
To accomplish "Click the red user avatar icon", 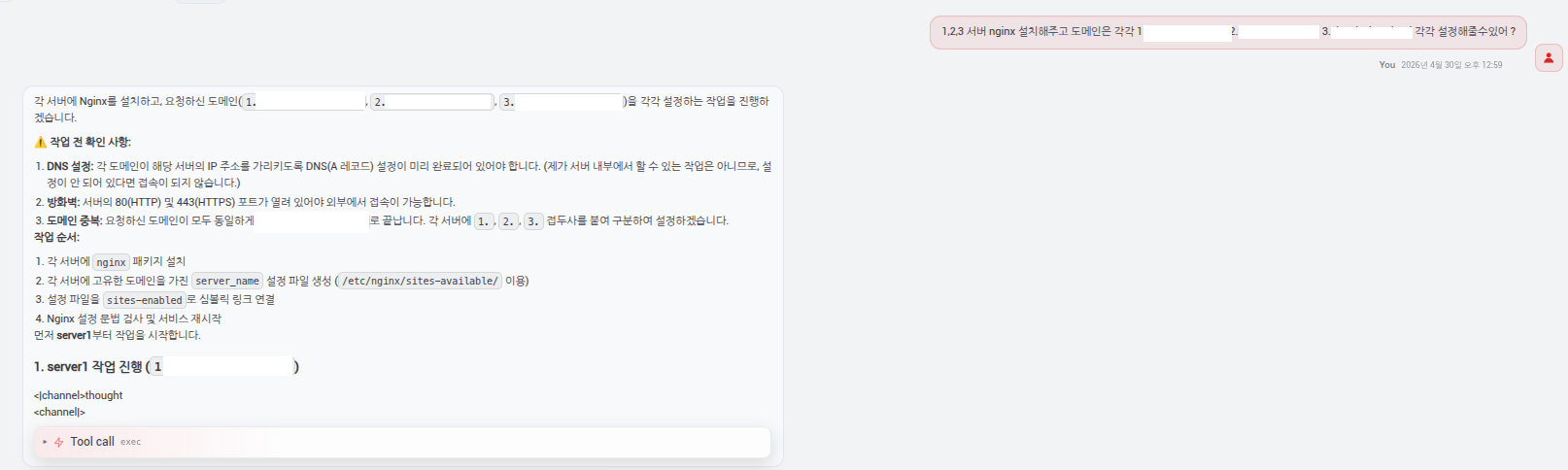I will [x=1549, y=58].
